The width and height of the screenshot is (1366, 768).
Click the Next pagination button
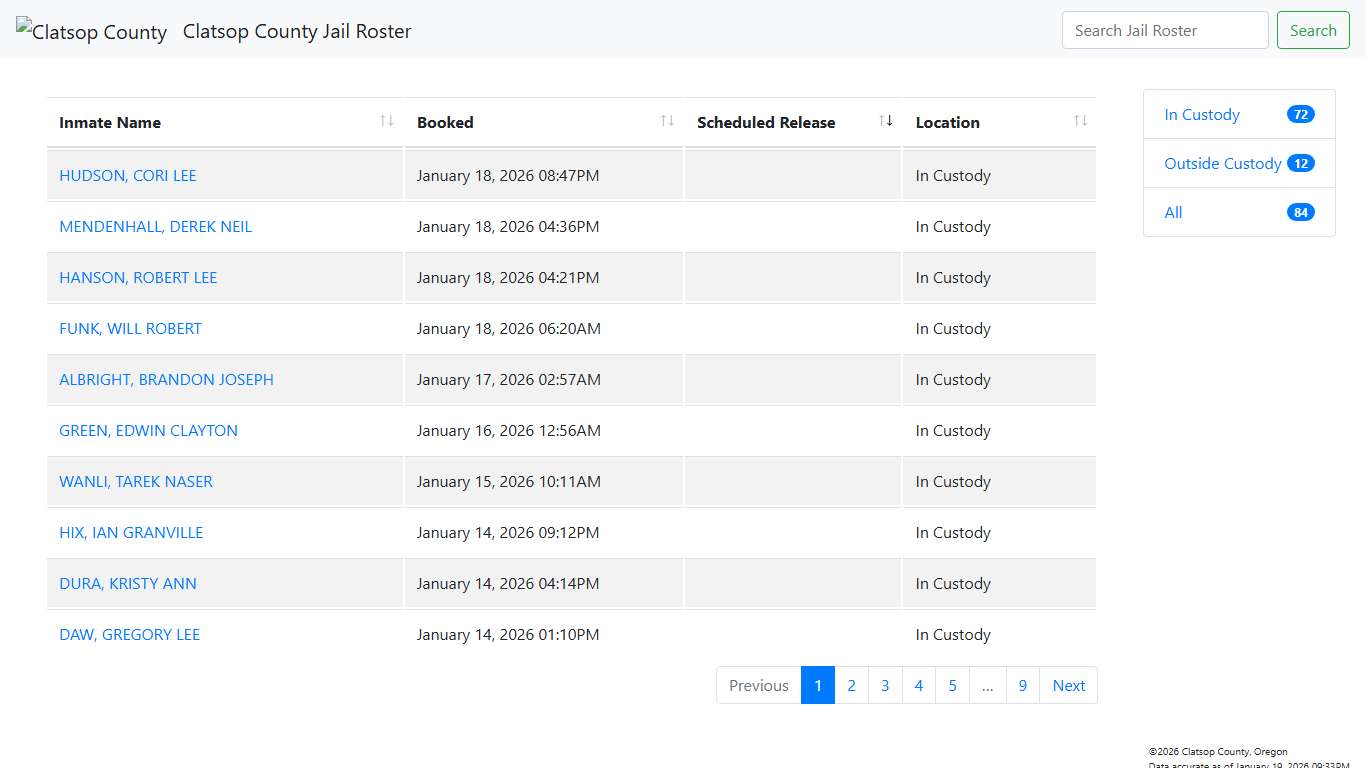(x=1068, y=685)
